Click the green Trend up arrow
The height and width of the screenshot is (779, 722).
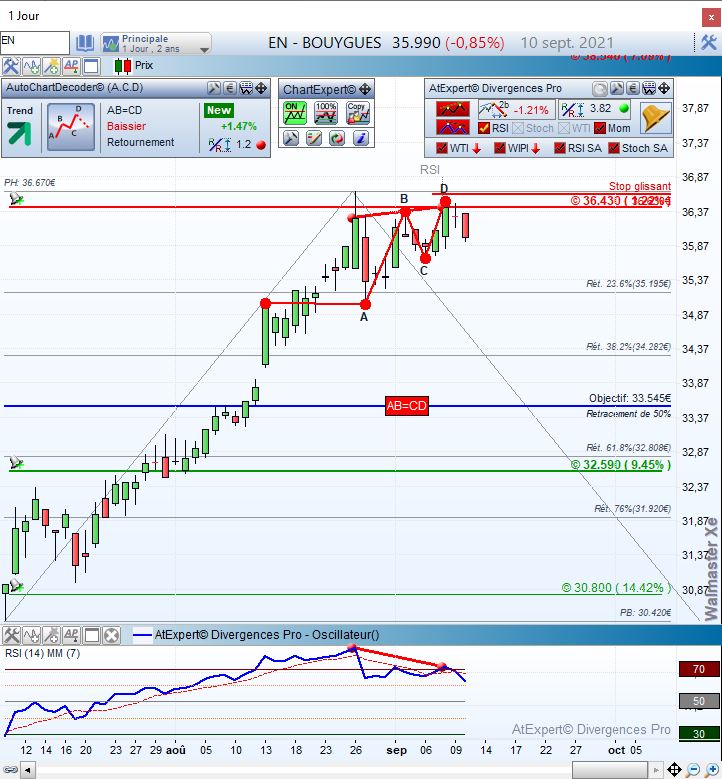pyautogui.click(x=19, y=133)
